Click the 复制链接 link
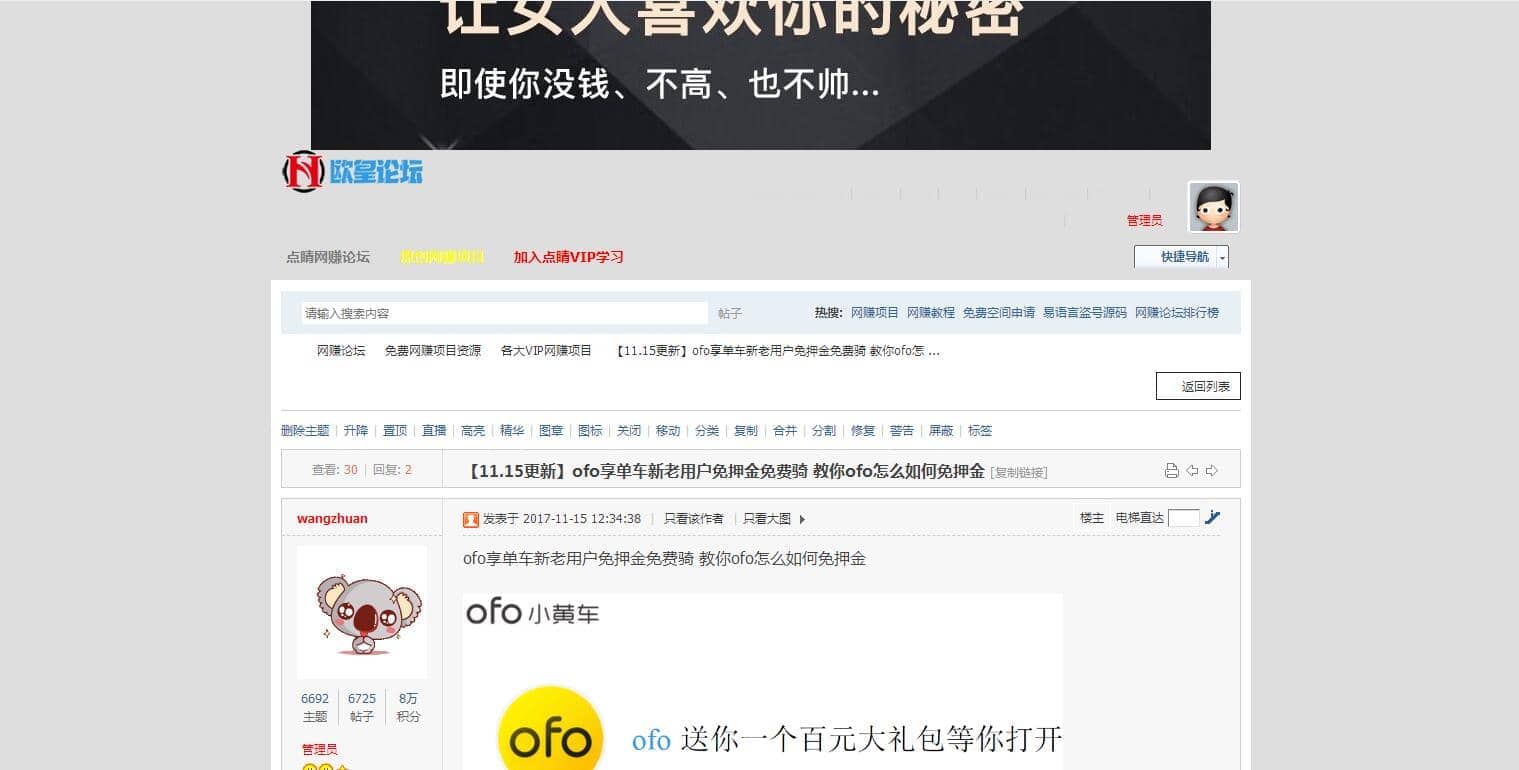Image resolution: width=1519 pixels, height=770 pixels. click(x=1019, y=472)
